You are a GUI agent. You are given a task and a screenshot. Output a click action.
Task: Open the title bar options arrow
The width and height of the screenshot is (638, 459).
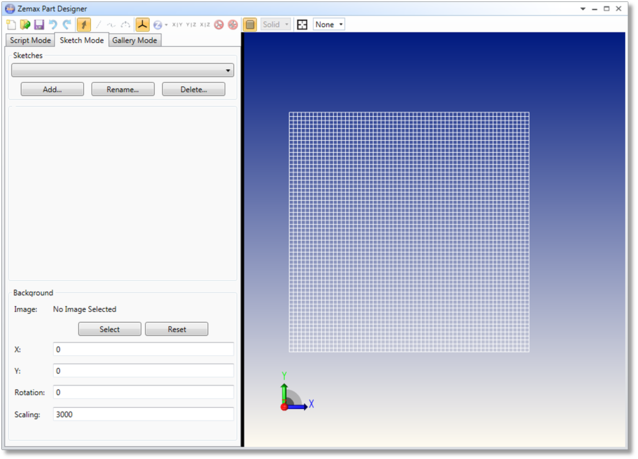(x=583, y=9)
